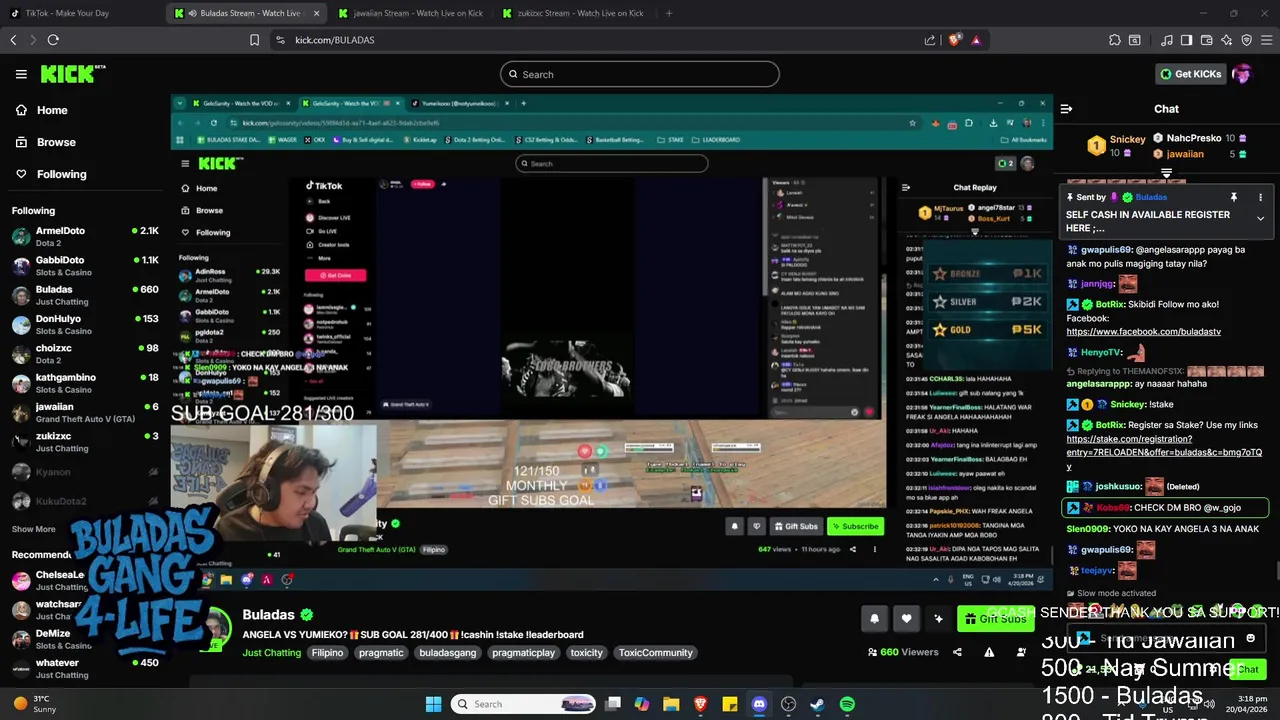Open the zukizxc channel in the sidebar
This screenshot has height=720, width=1280.
click(85, 442)
